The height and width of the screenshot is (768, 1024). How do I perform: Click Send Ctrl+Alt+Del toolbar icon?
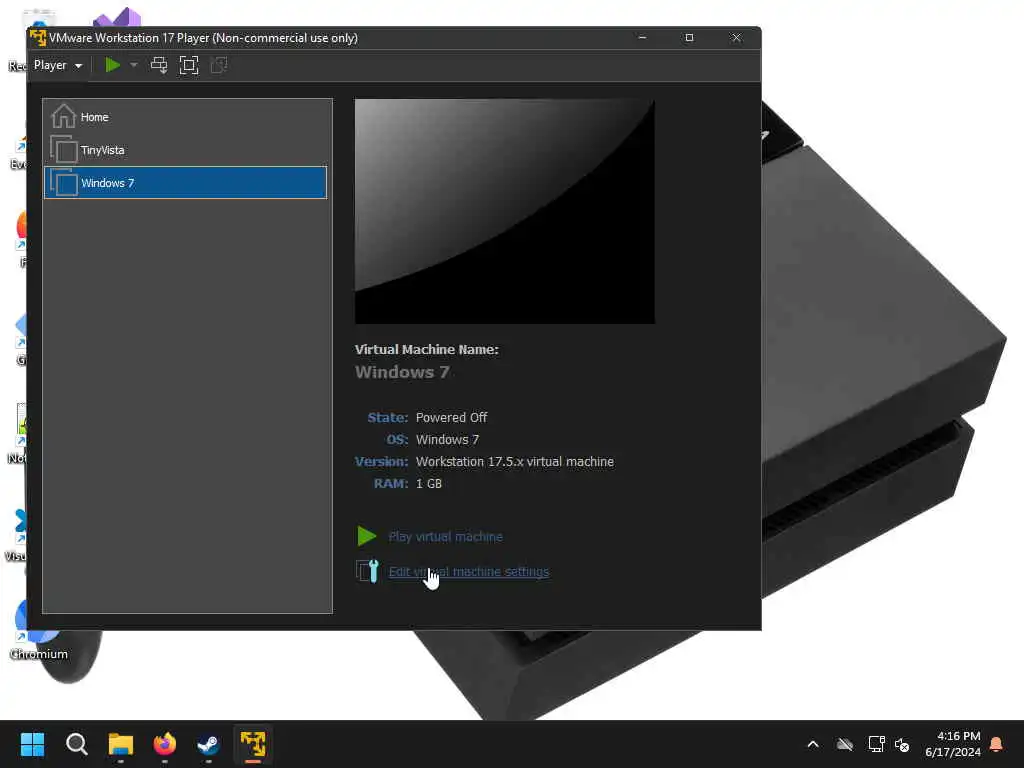pyautogui.click(x=159, y=65)
